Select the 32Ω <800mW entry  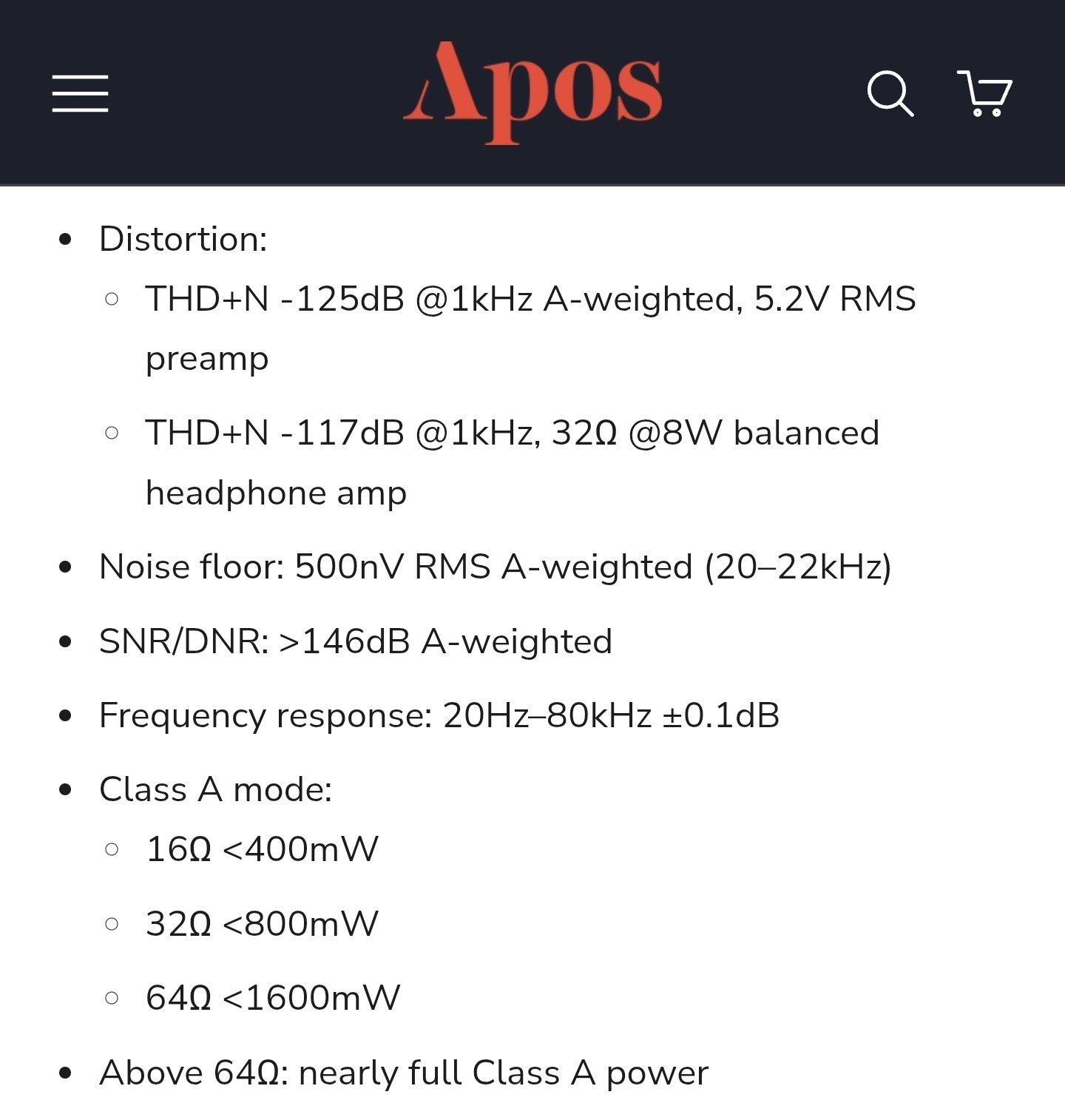262,923
